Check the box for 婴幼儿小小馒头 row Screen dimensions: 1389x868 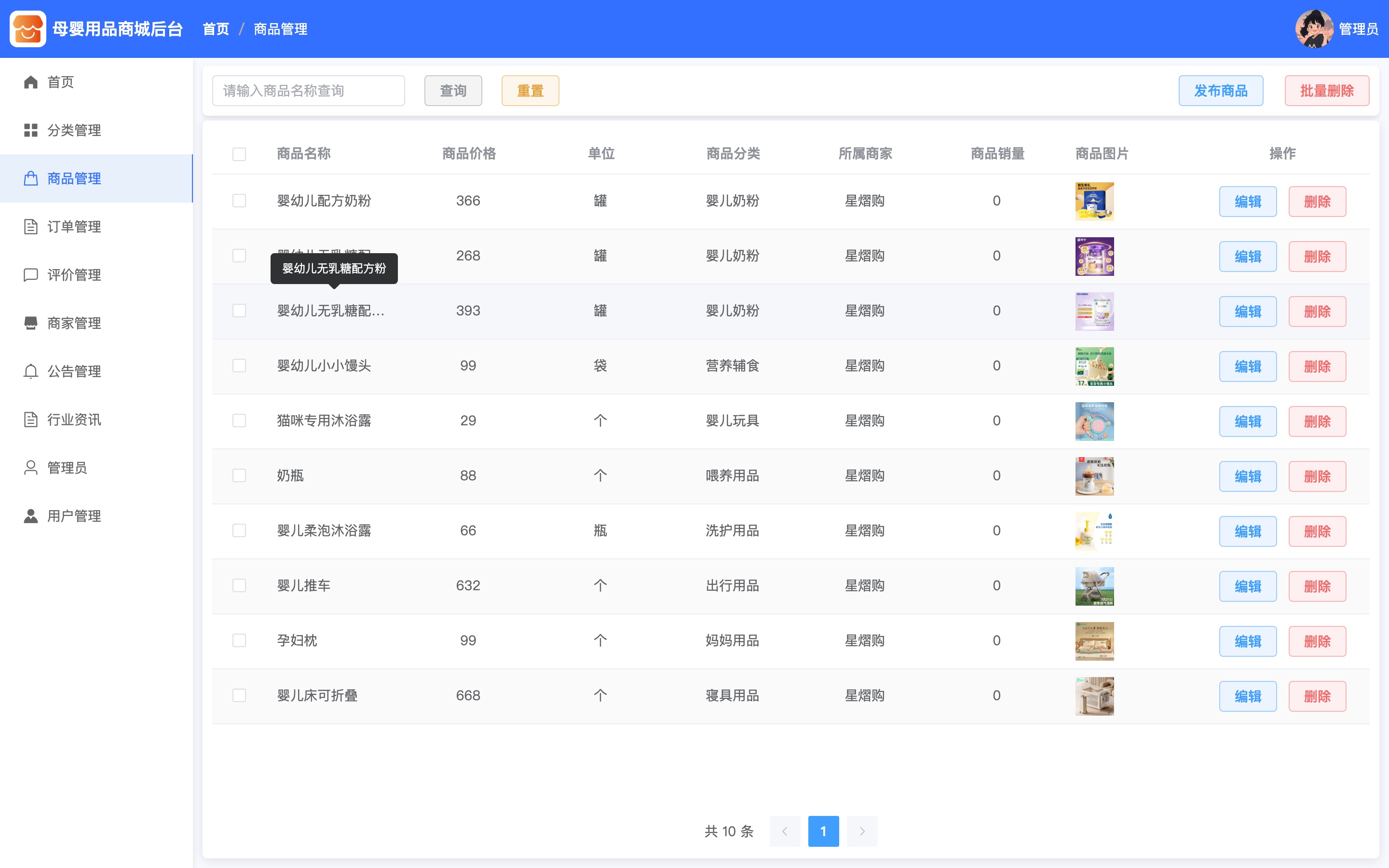click(239, 366)
